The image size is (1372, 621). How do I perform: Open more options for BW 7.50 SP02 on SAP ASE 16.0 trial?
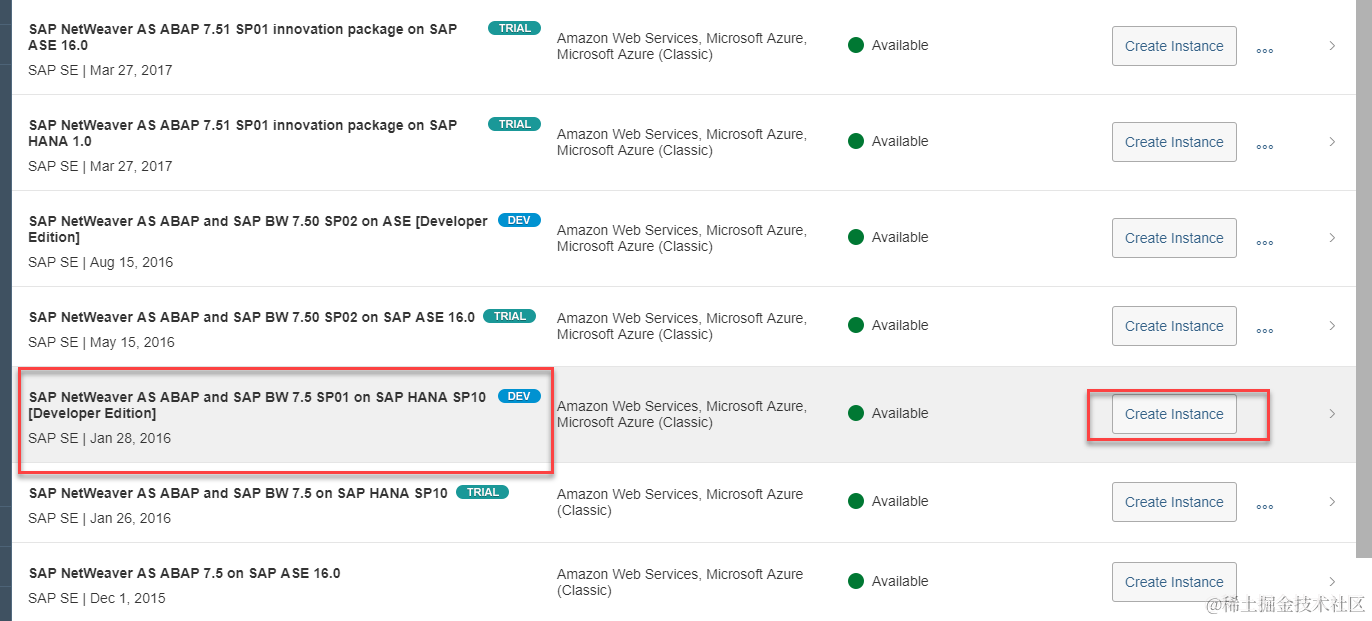tap(1264, 330)
